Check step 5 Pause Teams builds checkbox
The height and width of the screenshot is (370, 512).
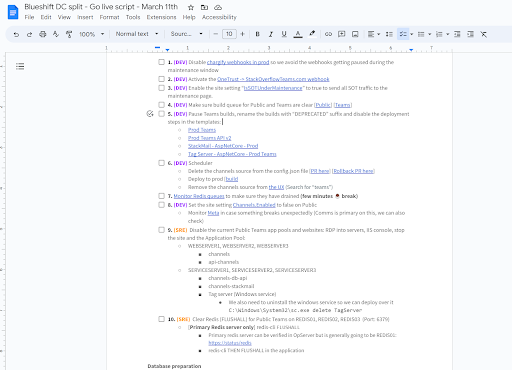click(161, 114)
